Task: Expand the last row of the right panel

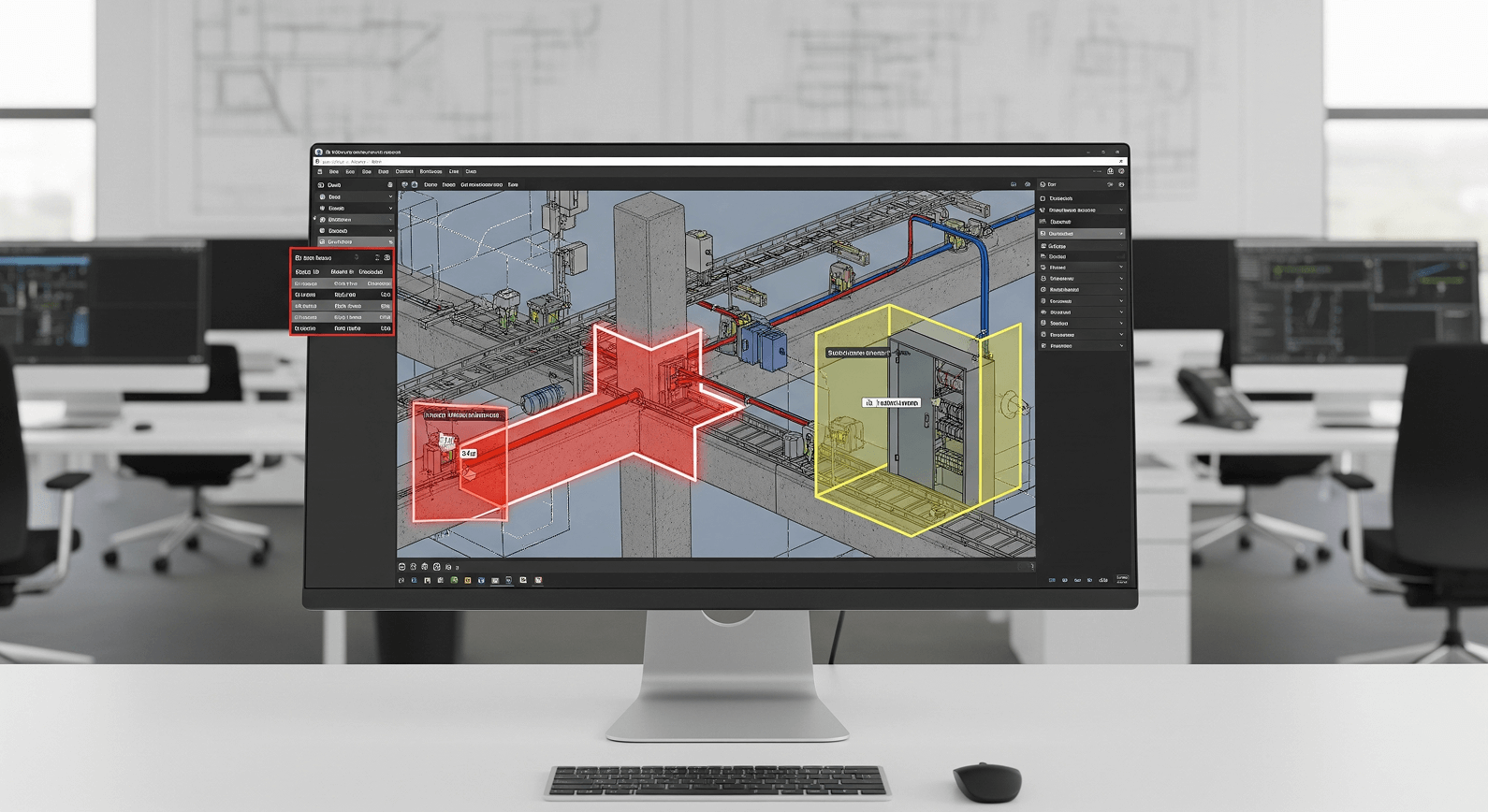Action: (1121, 346)
